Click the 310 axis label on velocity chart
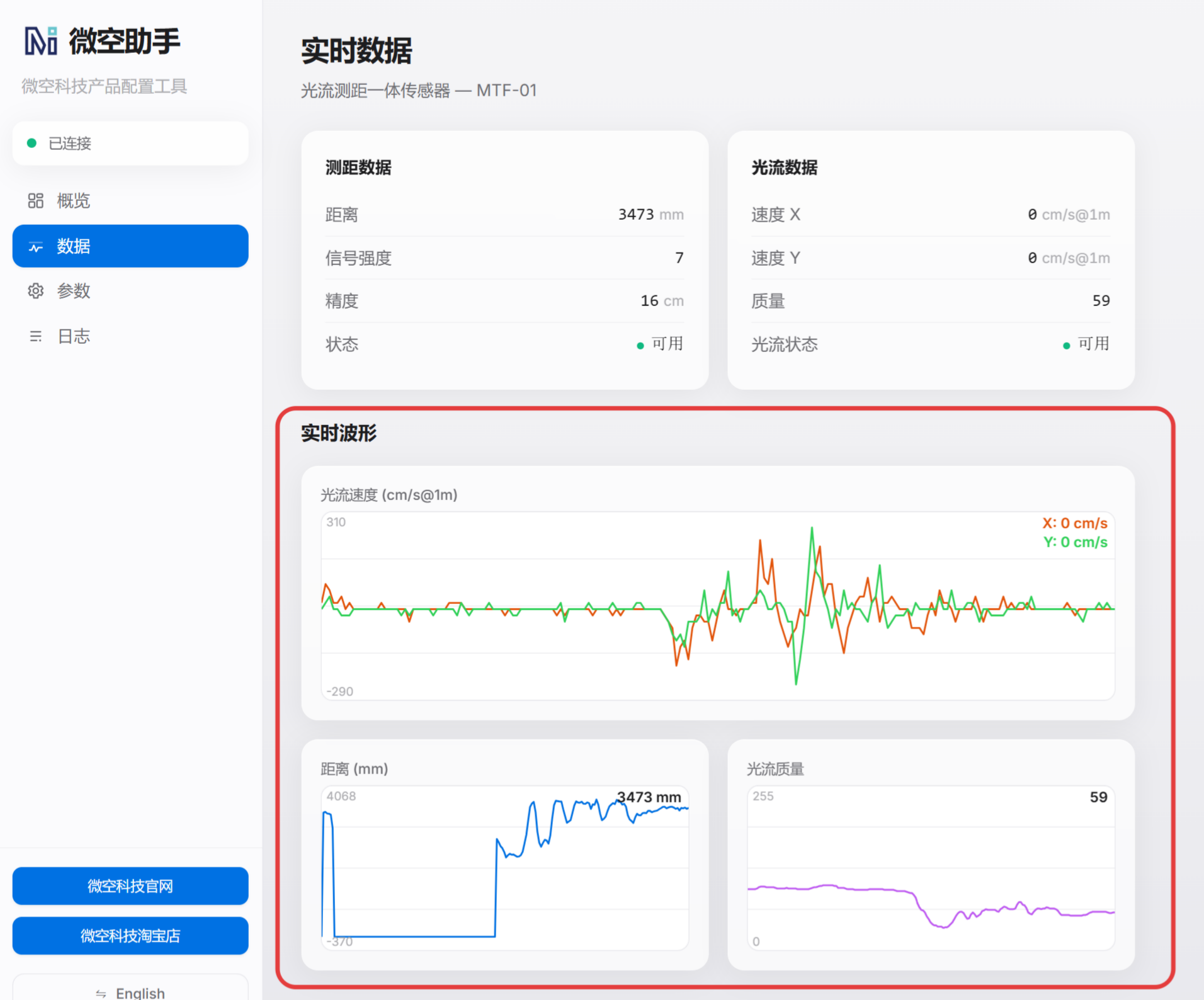Viewport: 1204px width, 1000px height. [336, 522]
